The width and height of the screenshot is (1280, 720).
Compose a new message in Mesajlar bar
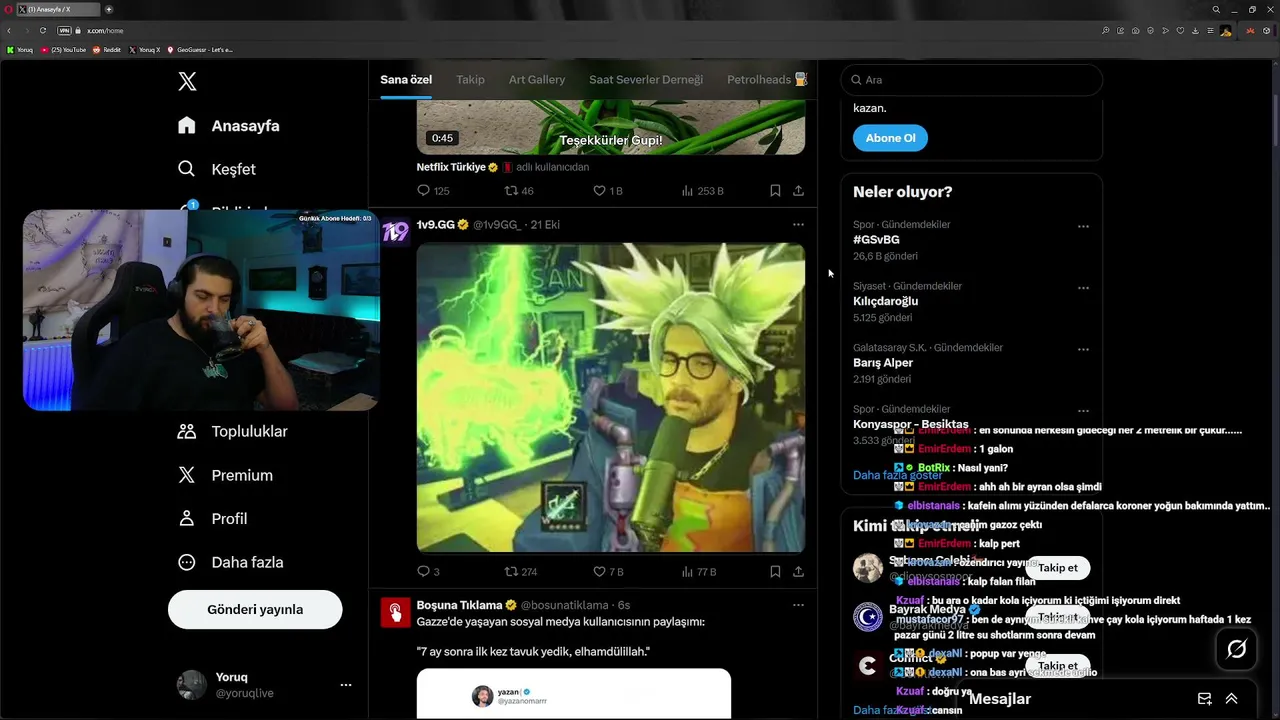pyautogui.click(x=1205, y=699)
